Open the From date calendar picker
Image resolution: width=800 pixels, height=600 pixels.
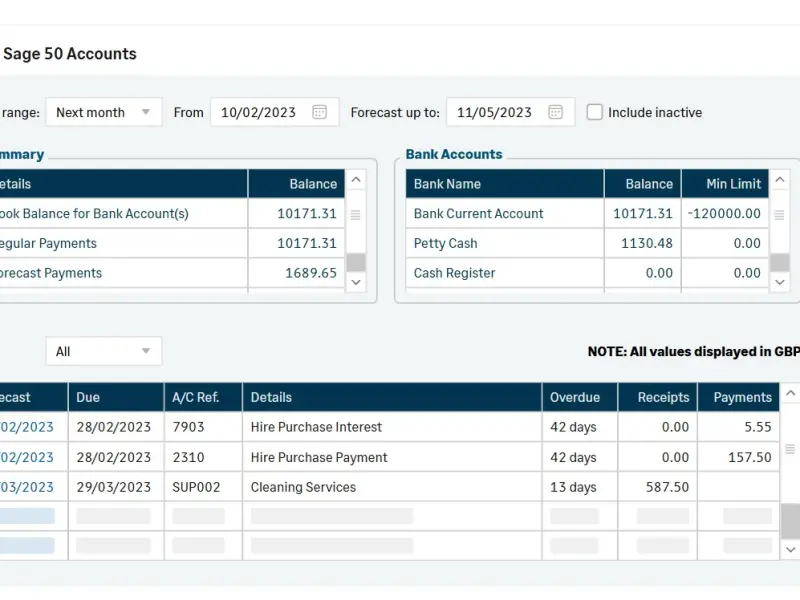[x=320, y=112]
